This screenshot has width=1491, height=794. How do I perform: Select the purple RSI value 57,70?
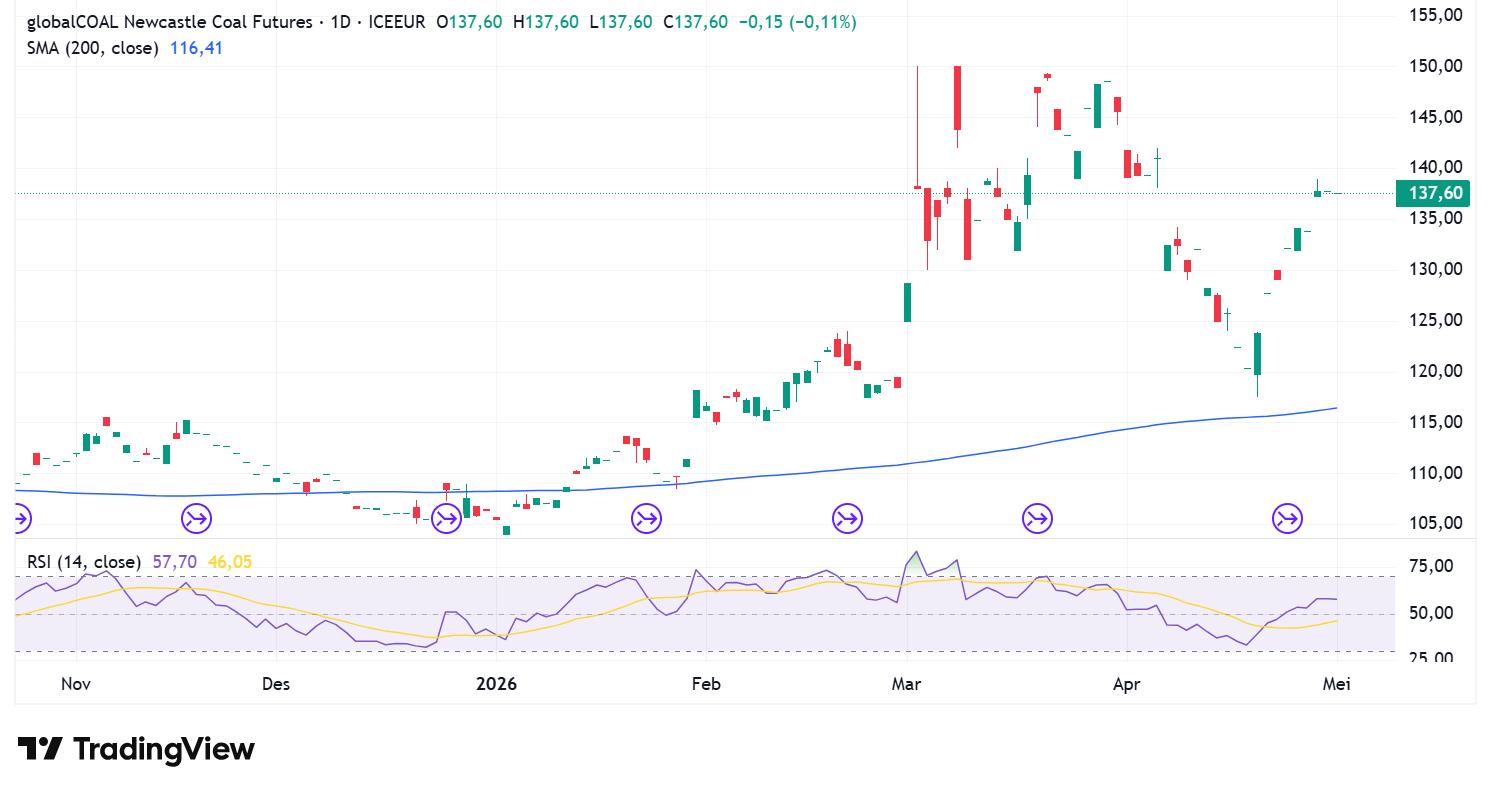click(x=175, y=562)
